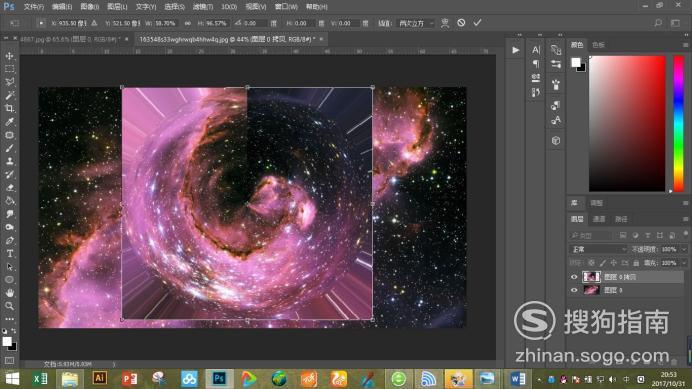692x389 pixels.
Task: Hide the 图层 0 拷贝 layer
Action: click(574, 277)
